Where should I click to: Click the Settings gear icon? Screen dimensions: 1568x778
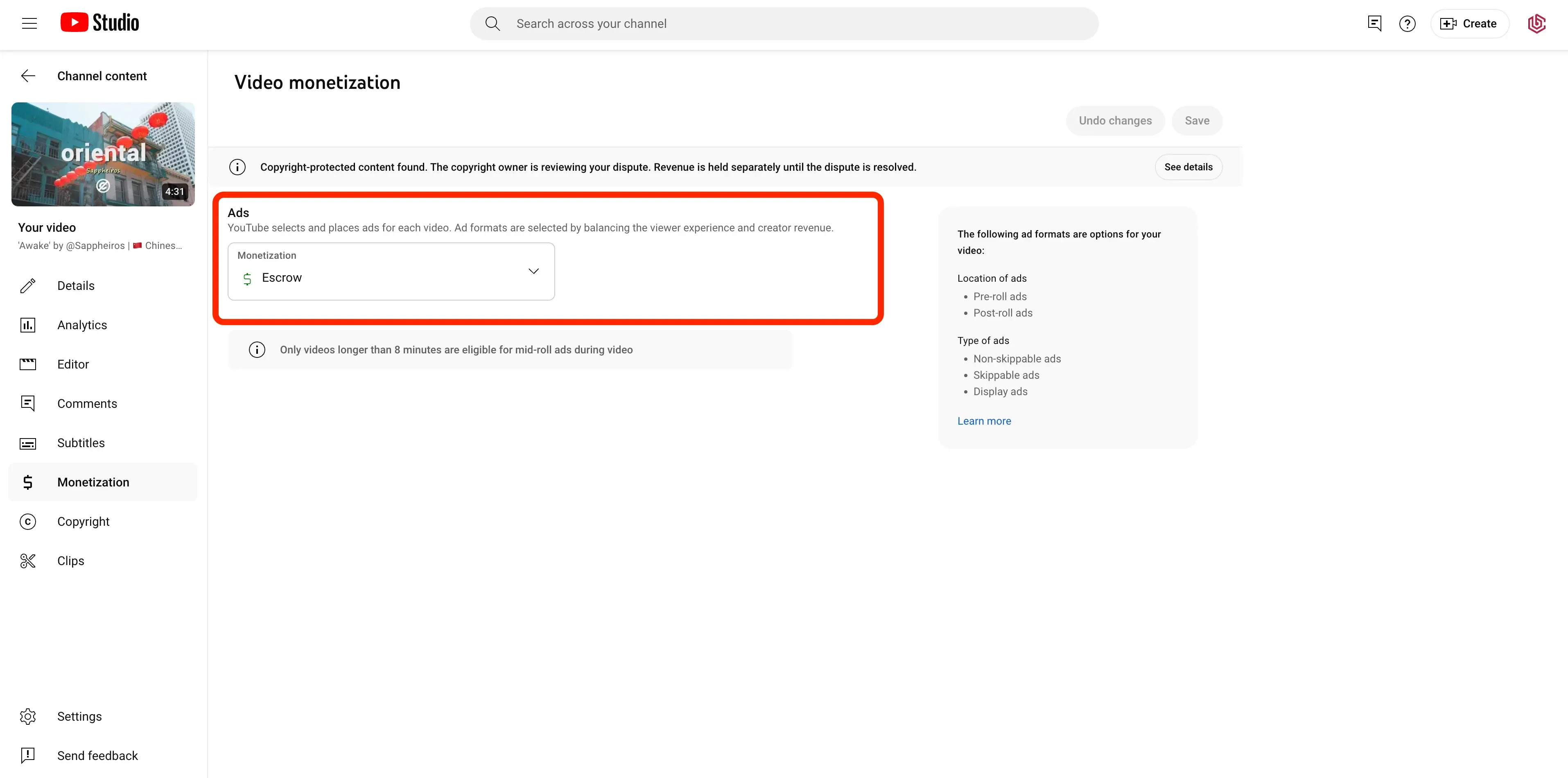pos(28,717)
